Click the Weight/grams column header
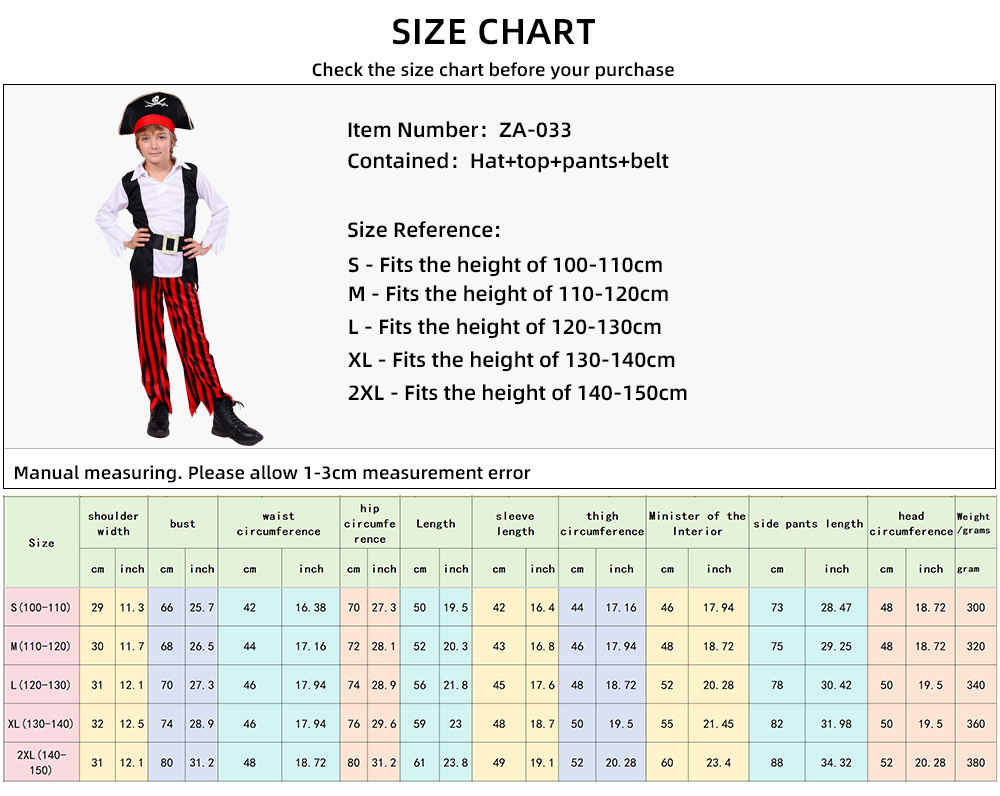Viewport: 1000px width, 796px height. click(973, 524)
